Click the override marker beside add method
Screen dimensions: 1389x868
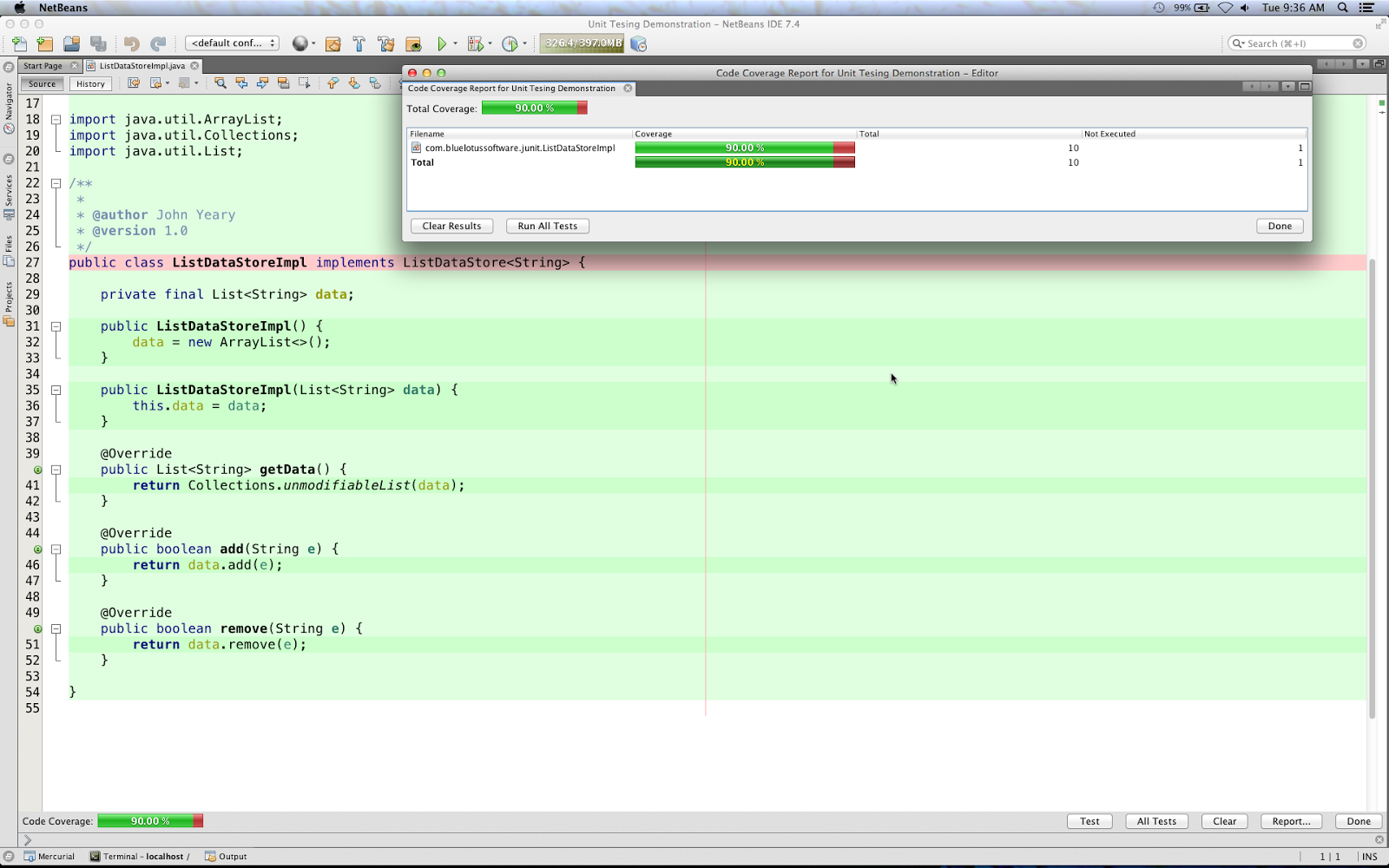(x=37, y=549)
